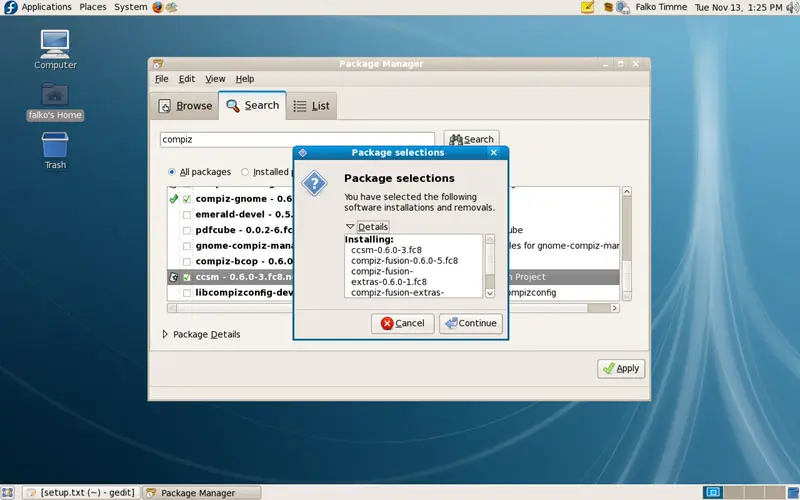Image resolution: width=800 pixels, height=500 pixels.
Task: Check the libcompizconfig-devel checkbox
Action: (187, 293)
